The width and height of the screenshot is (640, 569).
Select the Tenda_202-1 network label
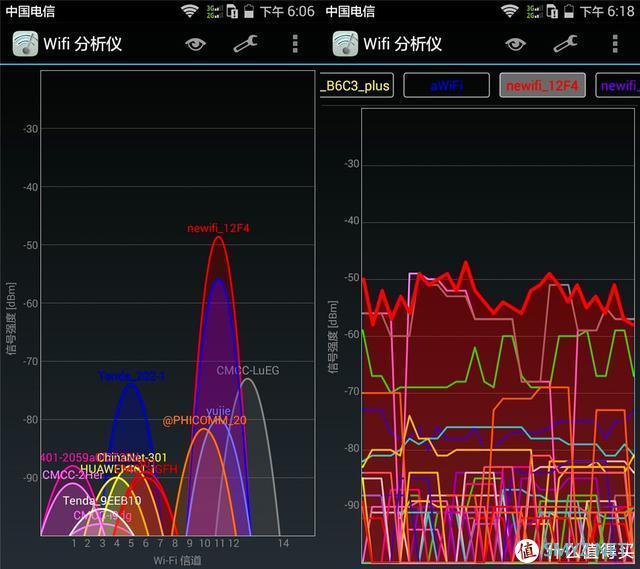131,376
